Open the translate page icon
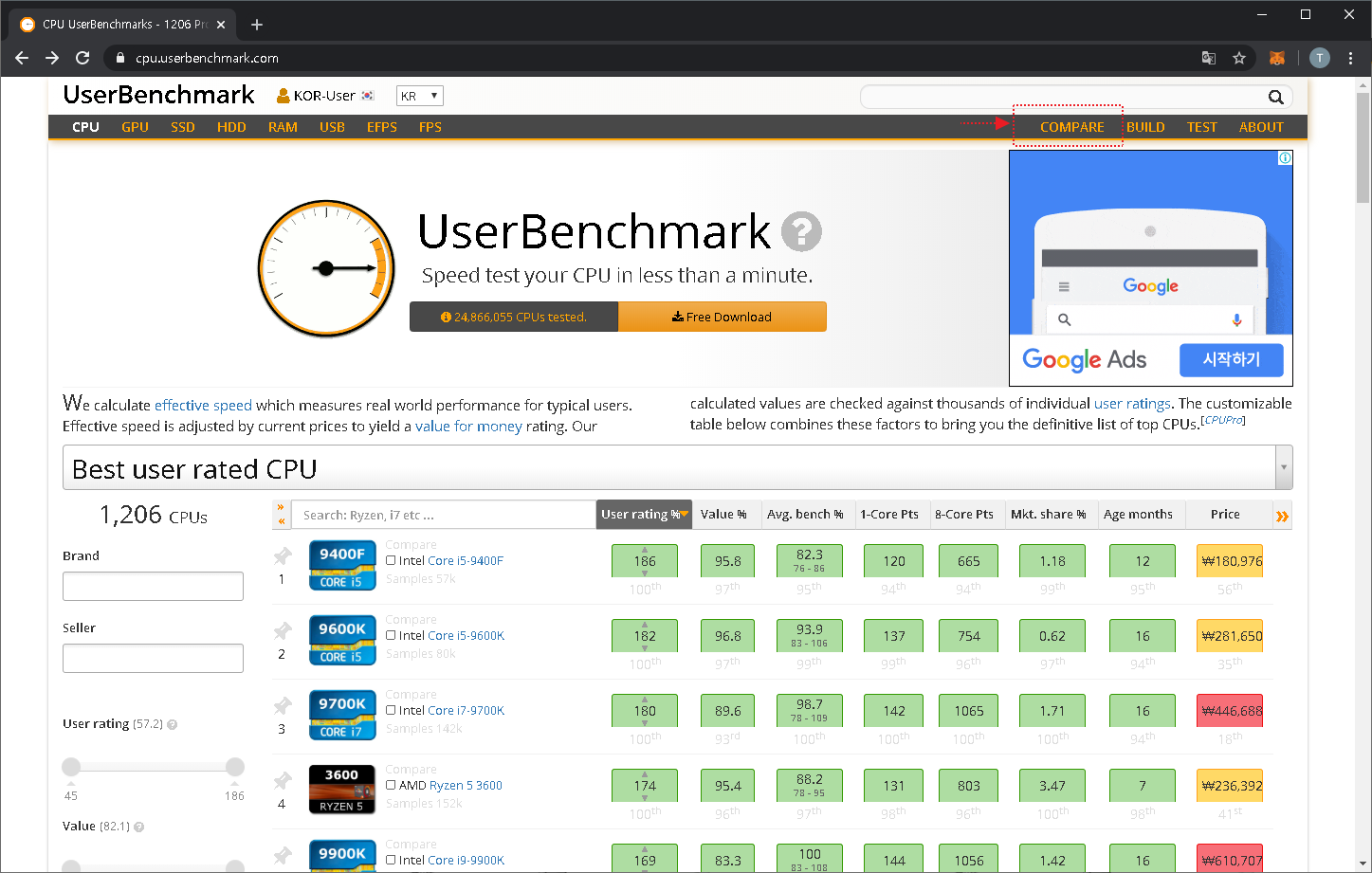 (1209, 58)
